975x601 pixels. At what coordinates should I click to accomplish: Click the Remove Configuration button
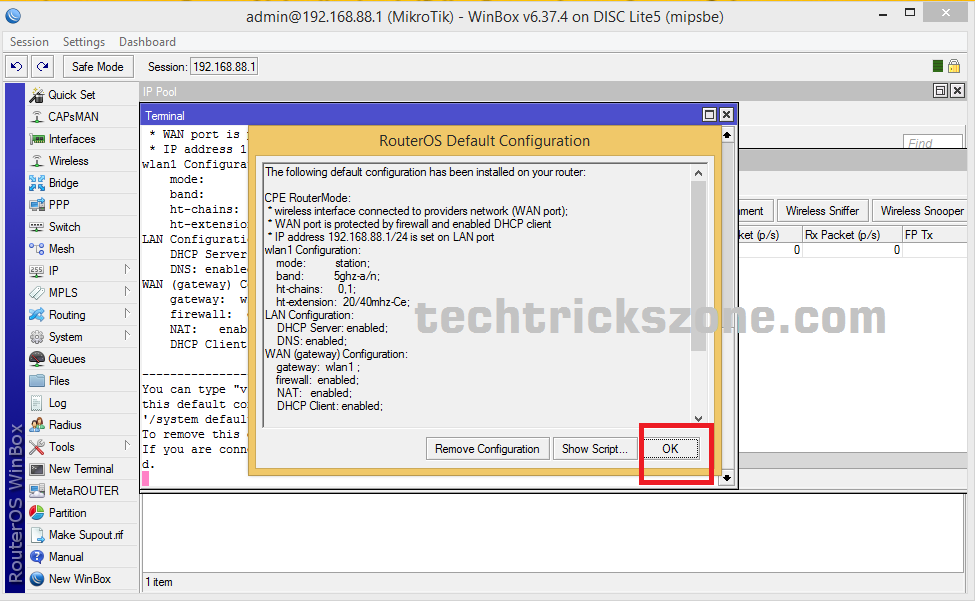[x=487, y=449]
